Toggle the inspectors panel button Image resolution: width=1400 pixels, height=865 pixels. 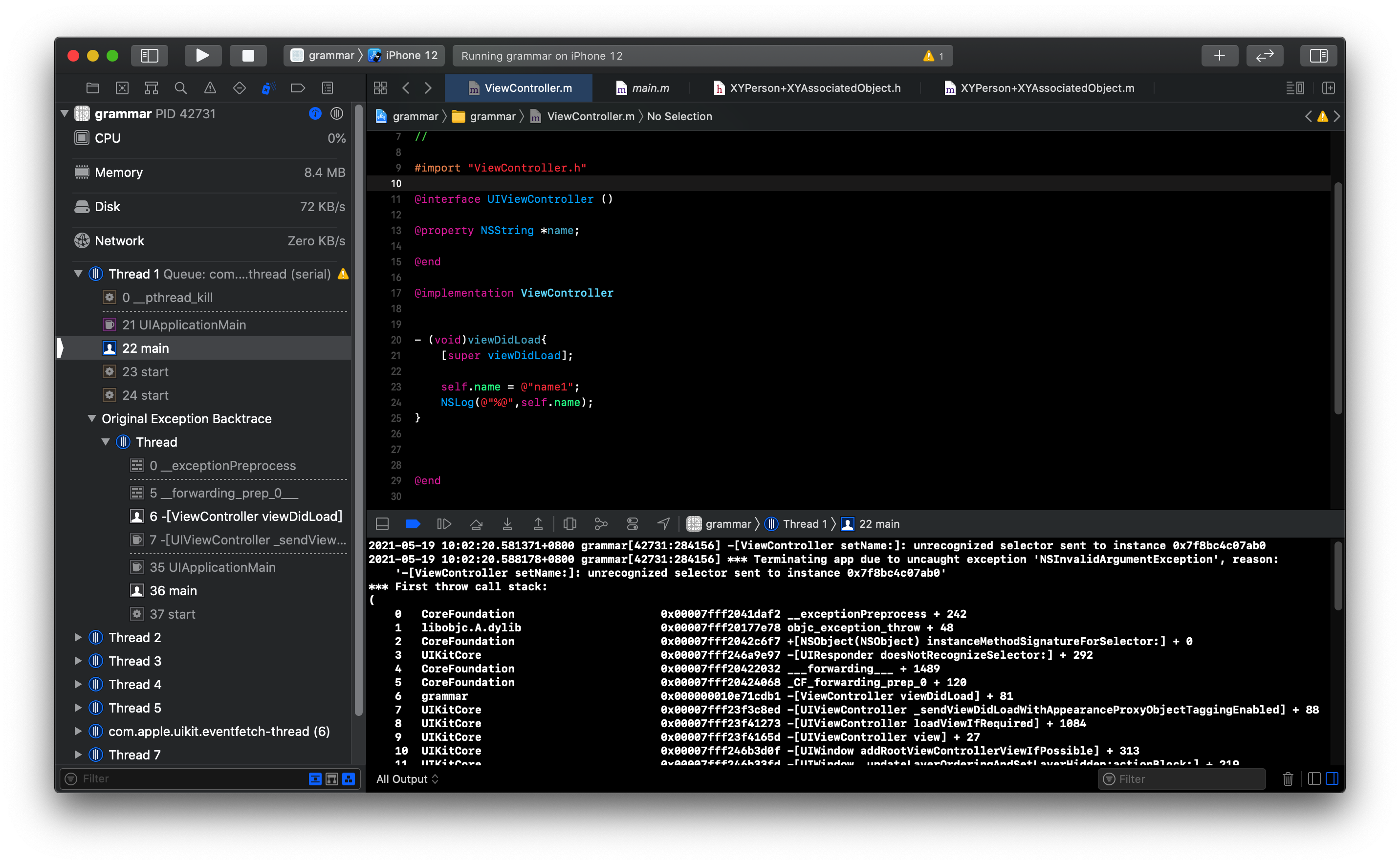coord(1318,56)
